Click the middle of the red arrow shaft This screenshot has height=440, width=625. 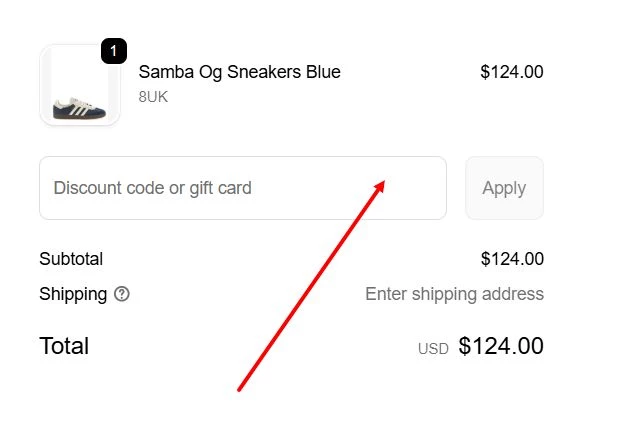(311, 285)
